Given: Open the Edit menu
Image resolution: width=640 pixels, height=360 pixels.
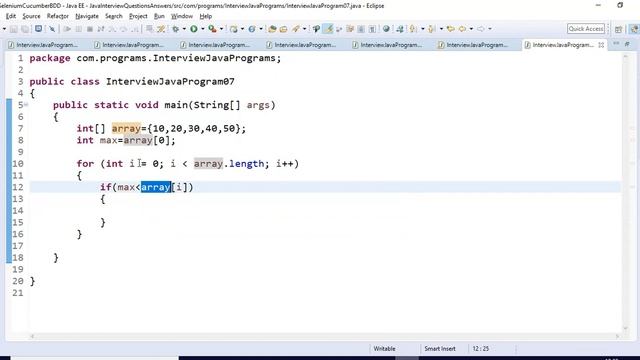Looking at the screenshot, I should (x=11, y=16).
